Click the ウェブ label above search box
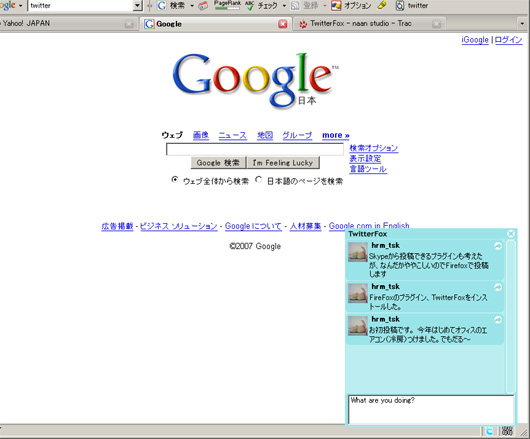The width and height of the screenshot is (530, 439). 172,135
